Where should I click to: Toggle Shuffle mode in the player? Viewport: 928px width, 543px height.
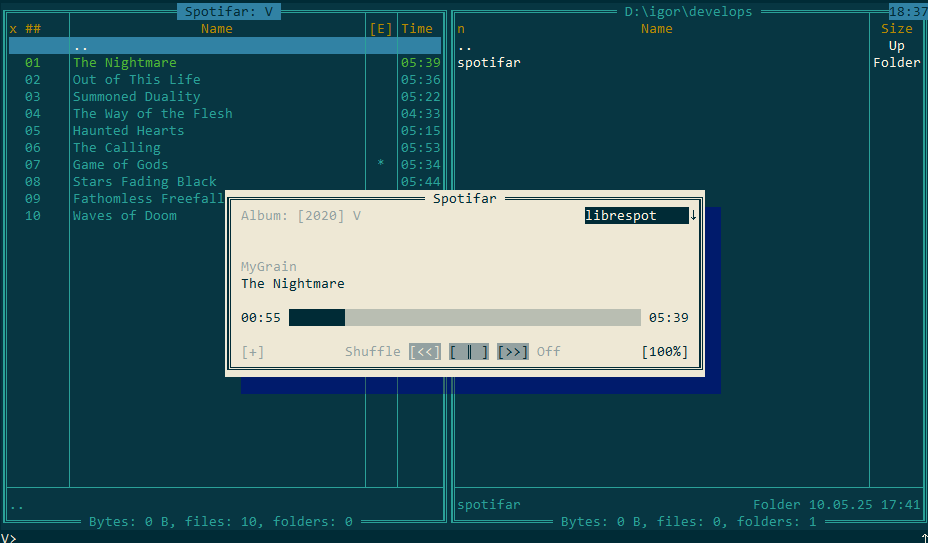pos(372,352)
